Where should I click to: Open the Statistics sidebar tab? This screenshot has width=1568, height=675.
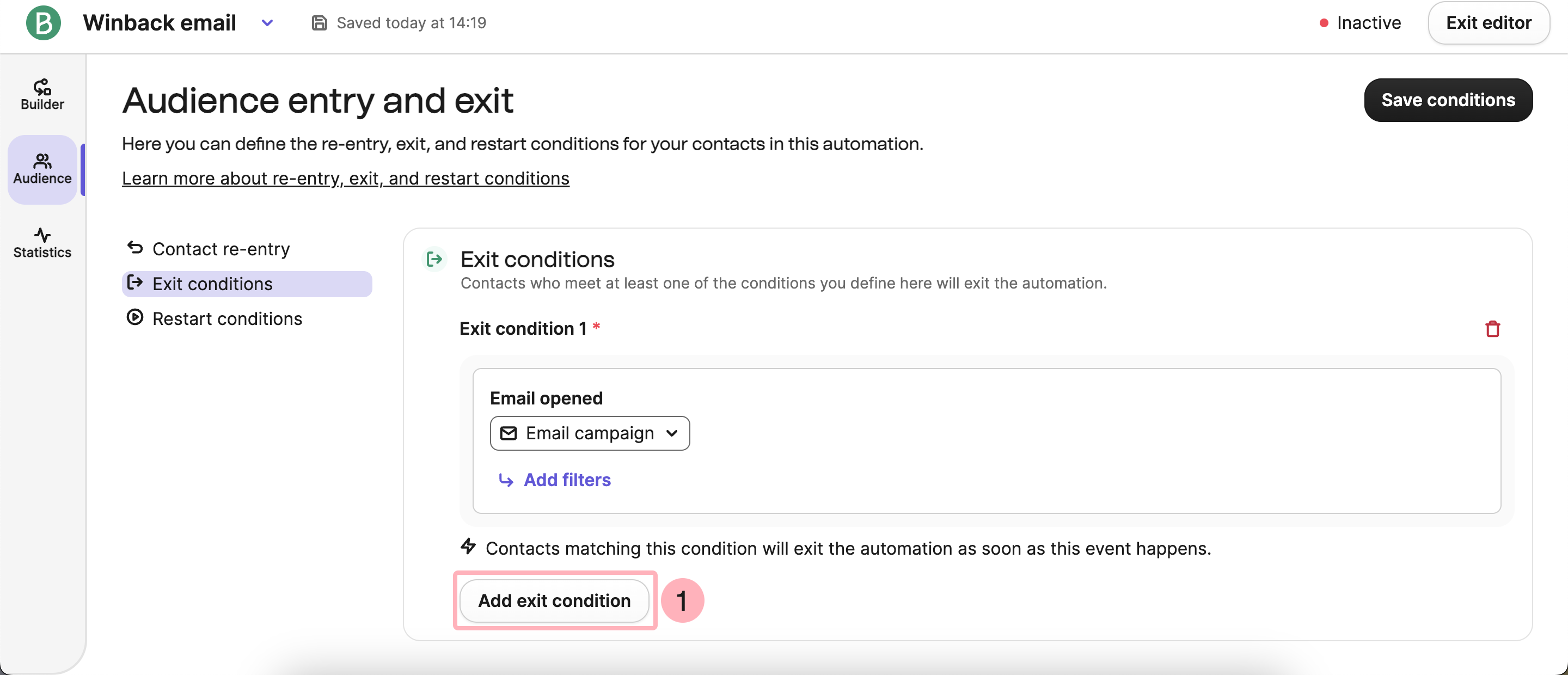(42, 243)
